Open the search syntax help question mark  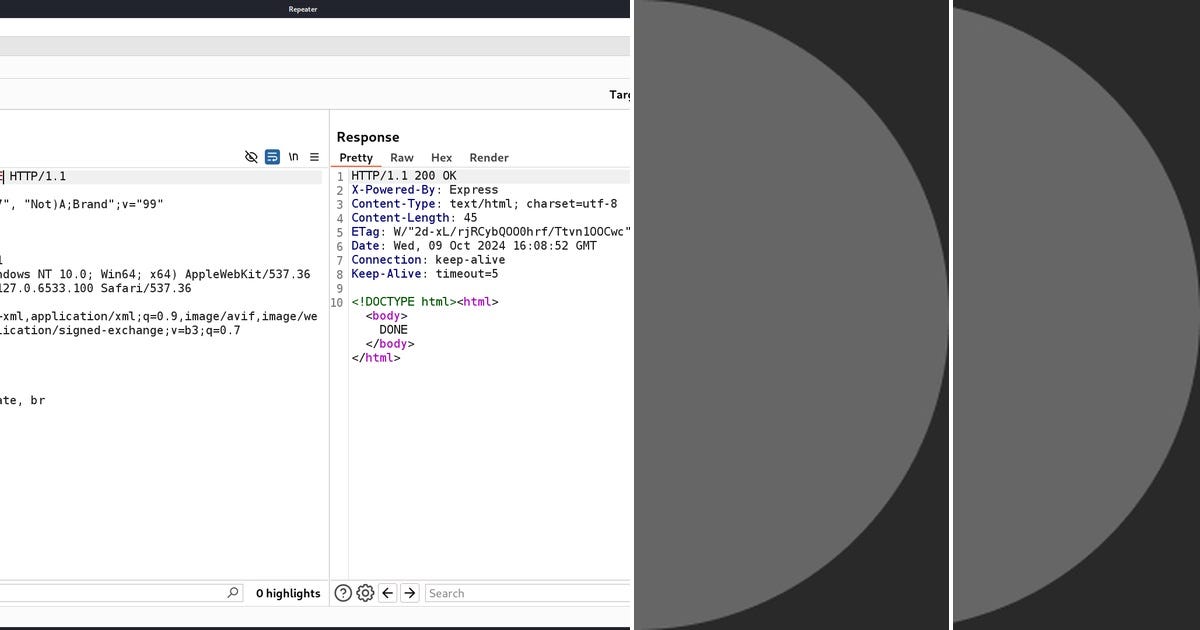[343, 593]
